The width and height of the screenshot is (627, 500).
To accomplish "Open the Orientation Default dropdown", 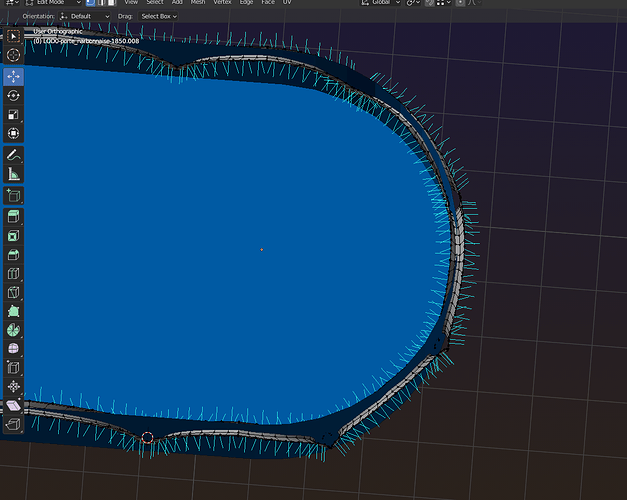I will point(84,16).
